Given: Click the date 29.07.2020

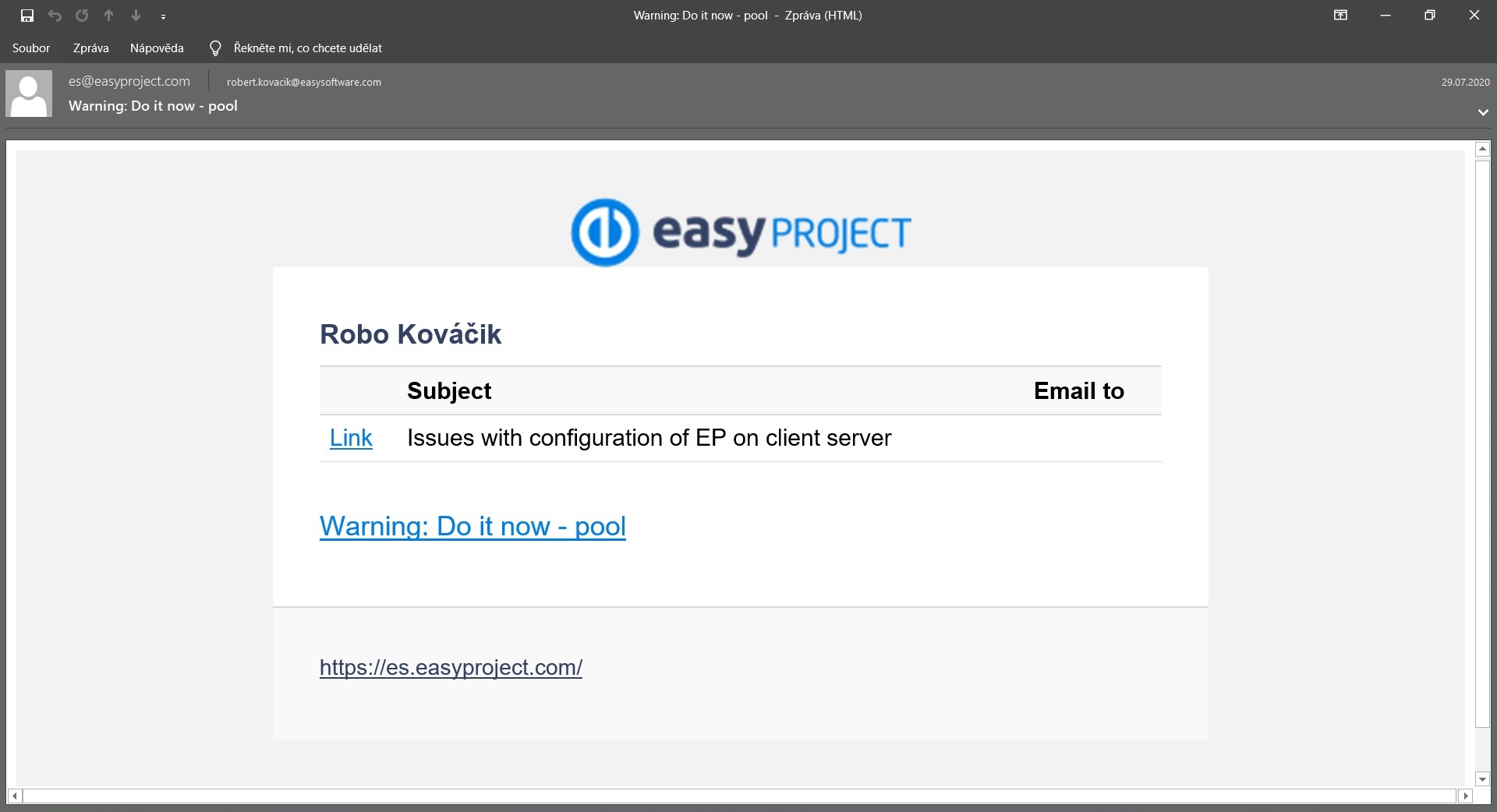Looking at the screenshot, I should [1465, 82].
